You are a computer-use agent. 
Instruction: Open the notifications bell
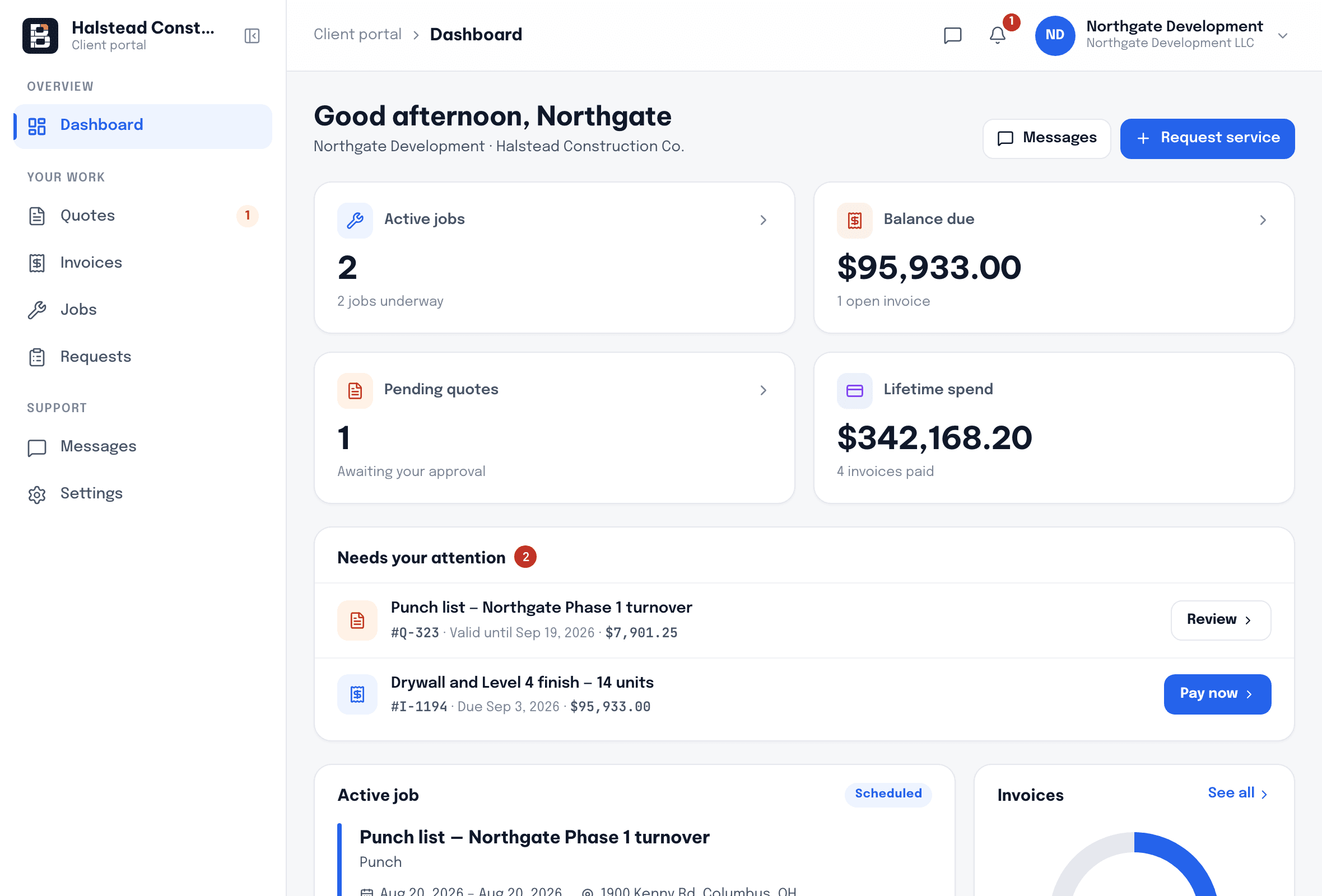point(997,35)
